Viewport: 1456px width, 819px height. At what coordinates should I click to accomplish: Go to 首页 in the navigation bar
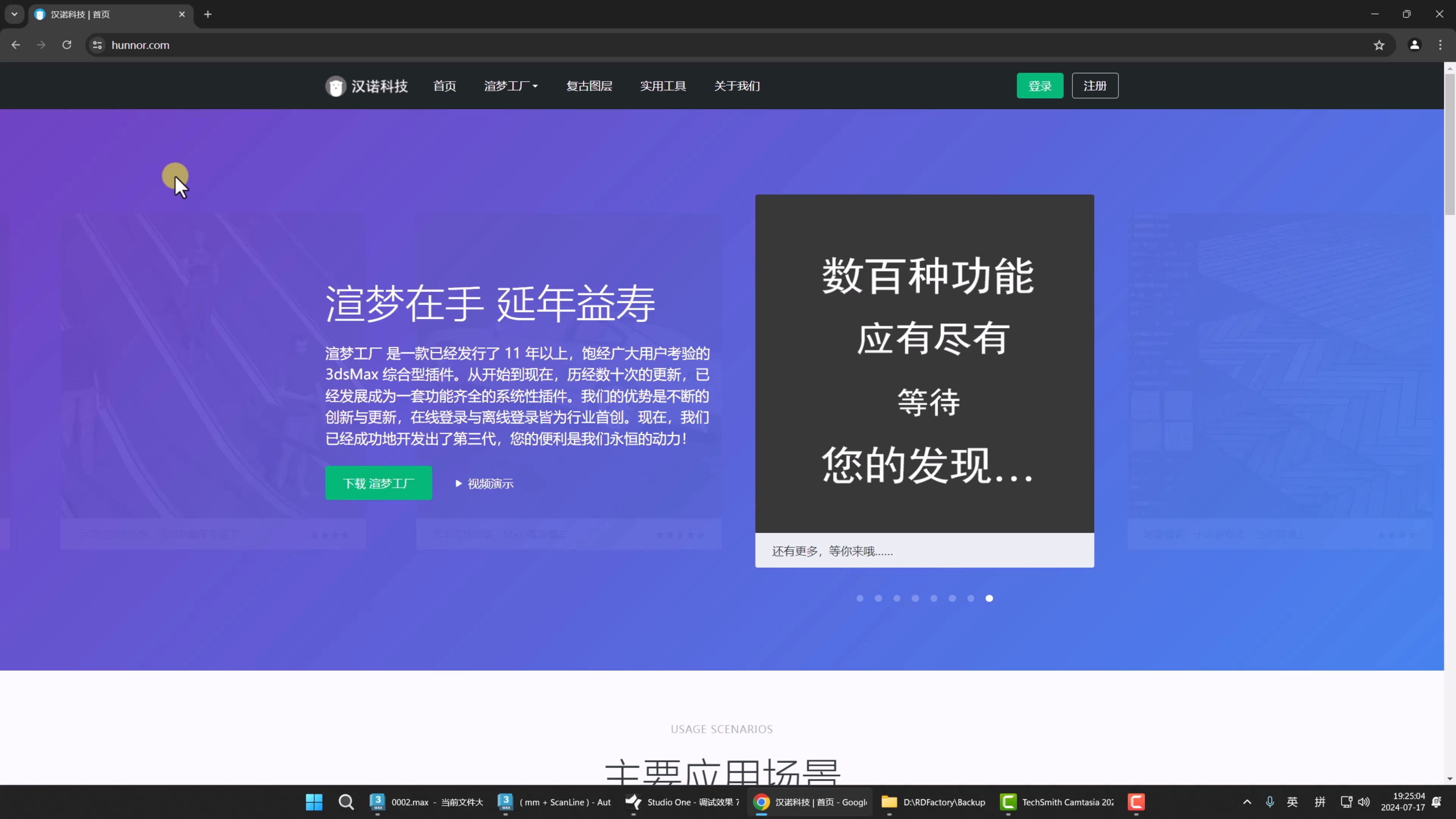click(444, 86)
